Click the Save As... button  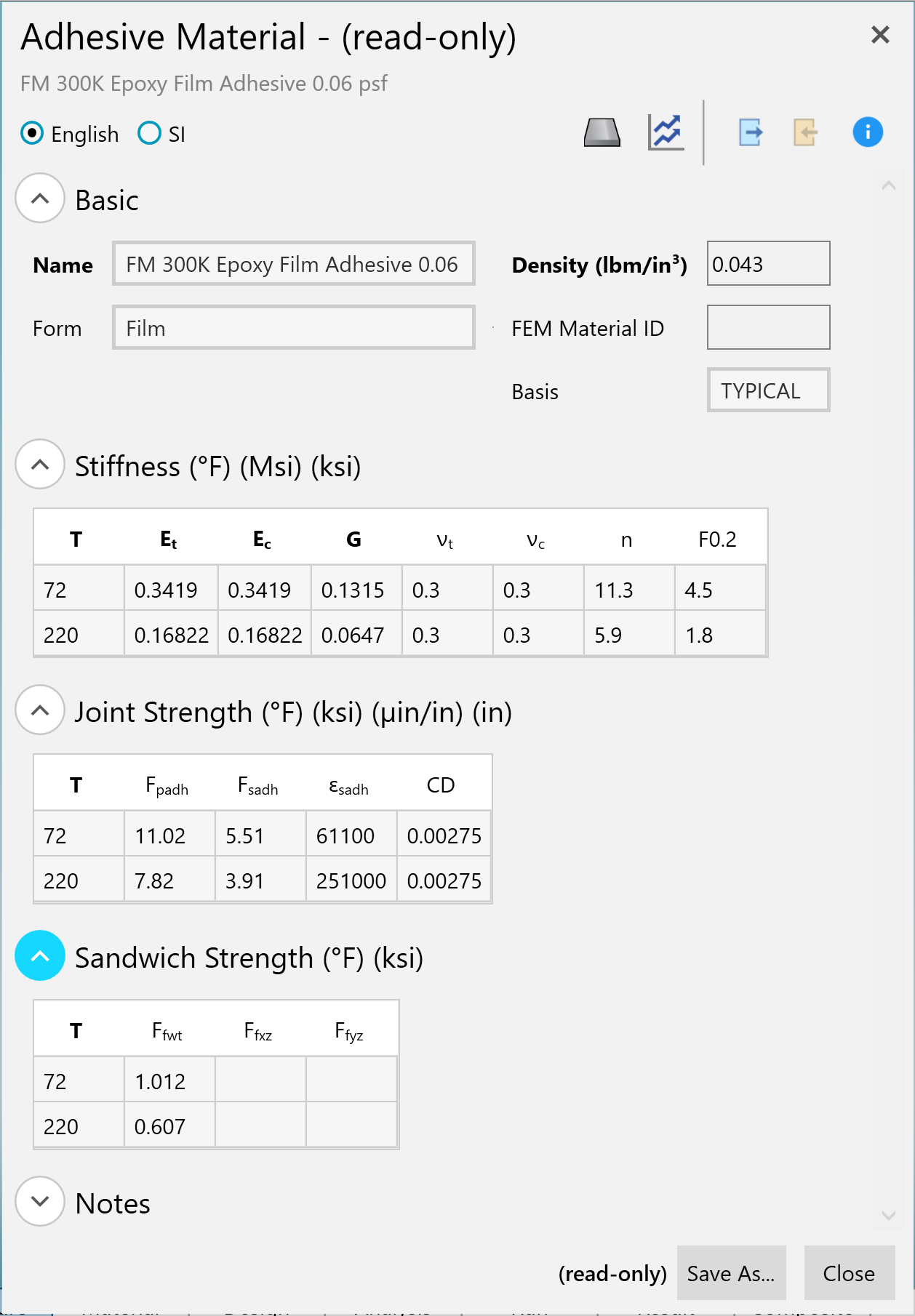pos(731,1273)
